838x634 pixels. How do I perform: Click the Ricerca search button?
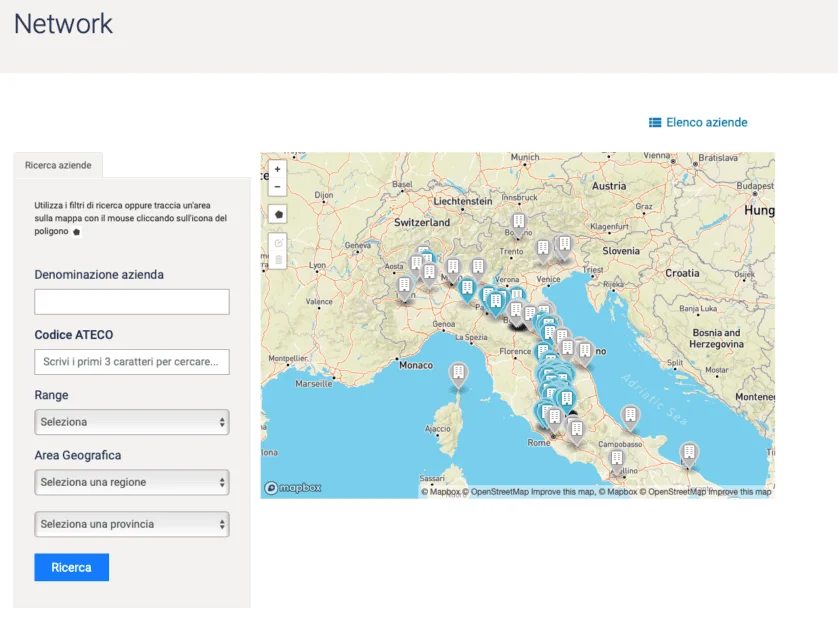pos(72,567)
